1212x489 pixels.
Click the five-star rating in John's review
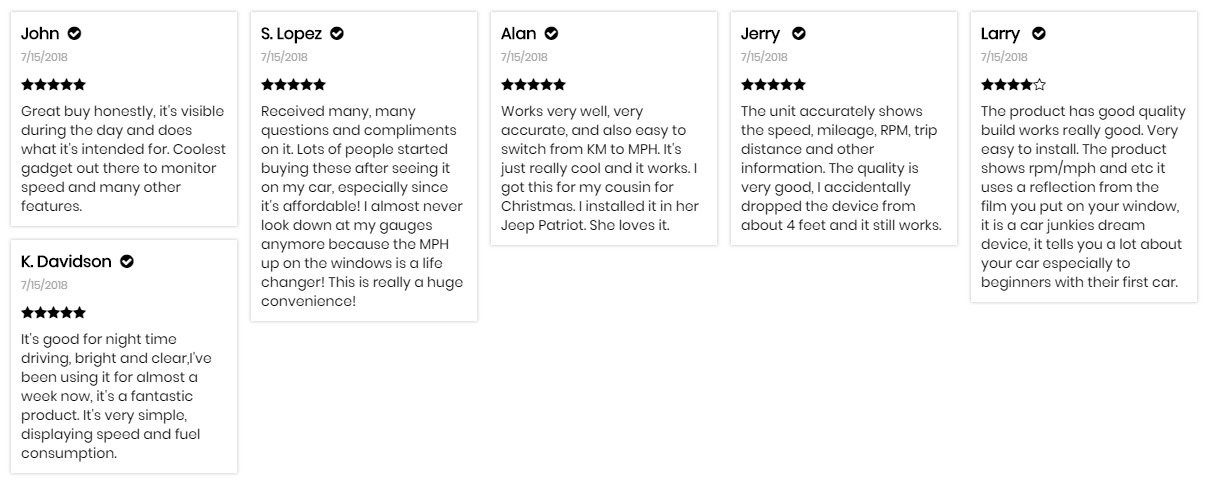click(53, 85)
